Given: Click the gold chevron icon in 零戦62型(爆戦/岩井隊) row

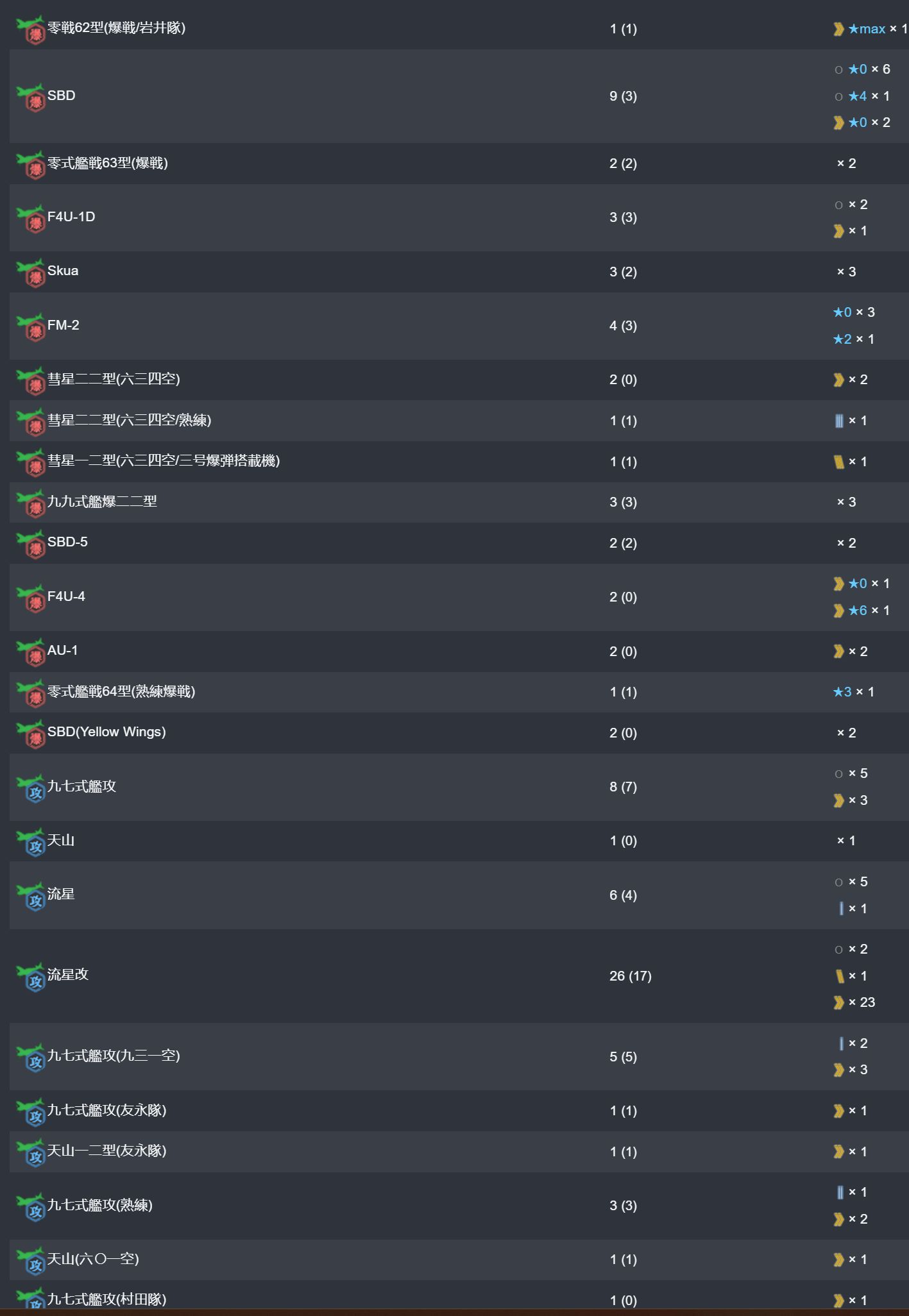Looking at the screenshot, I should [838, 29].
